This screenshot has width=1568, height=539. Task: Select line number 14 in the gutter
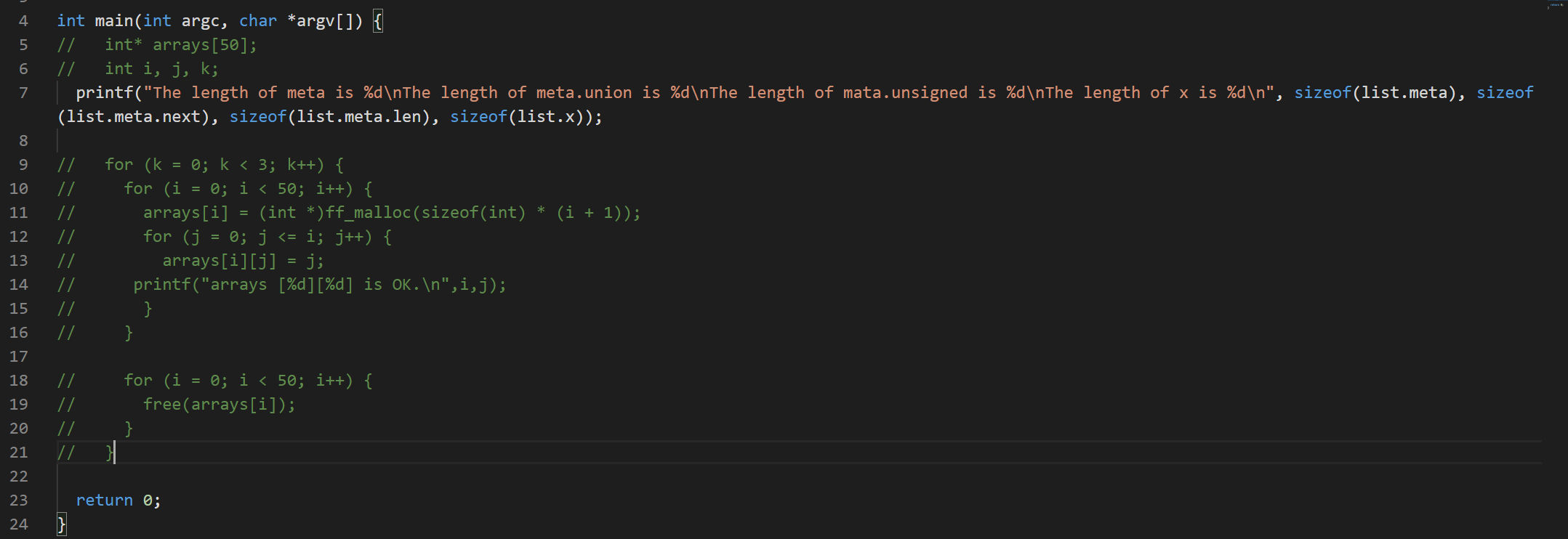pos(19,285)
